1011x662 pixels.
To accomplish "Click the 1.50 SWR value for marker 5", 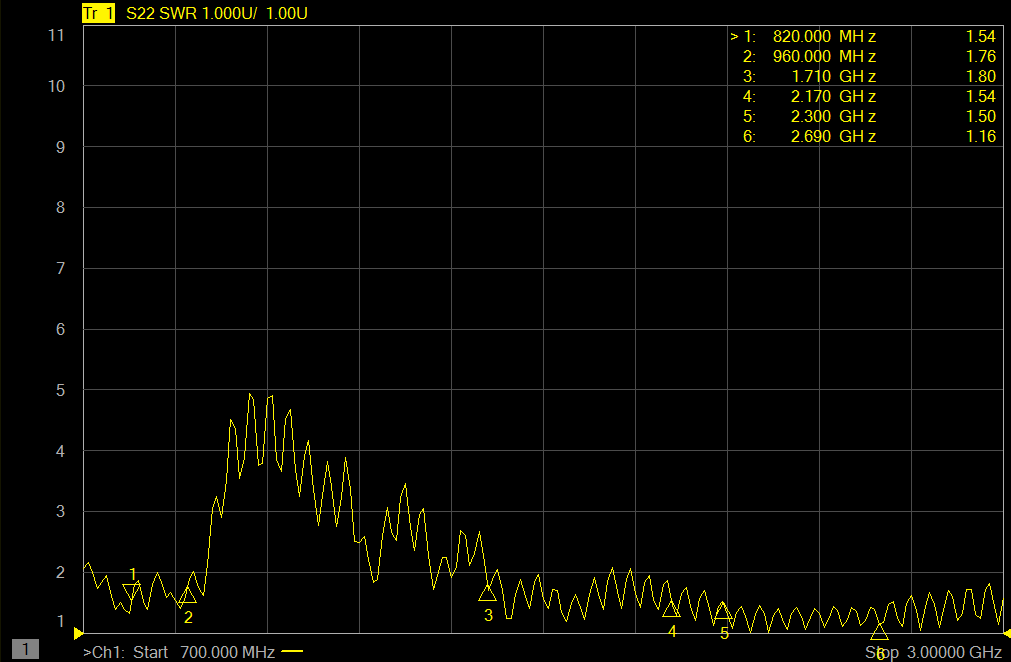I will (981, 117).
